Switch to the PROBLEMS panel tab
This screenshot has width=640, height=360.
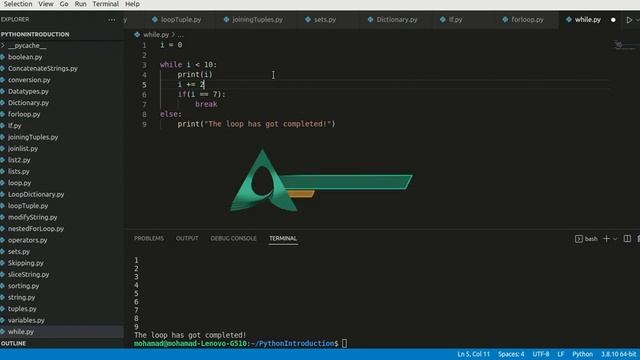pos(149,238)
